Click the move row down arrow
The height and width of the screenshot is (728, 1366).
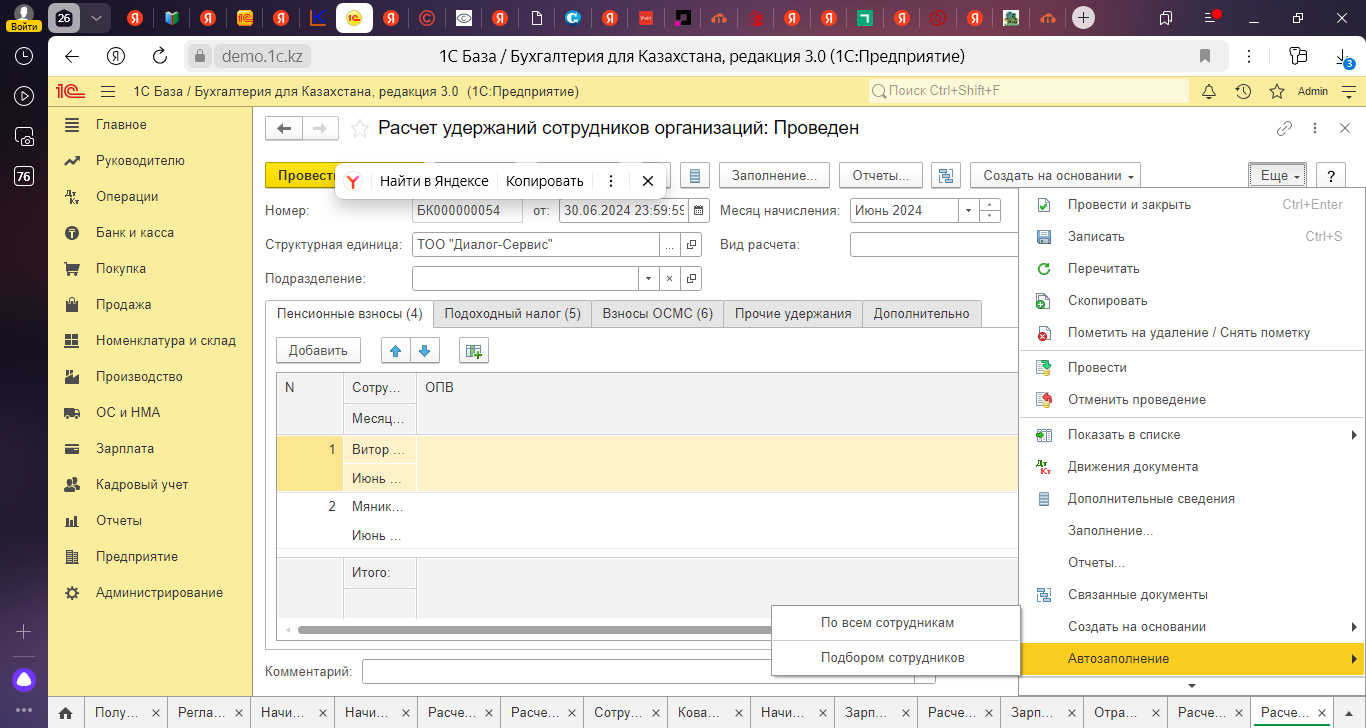pyautogui.click(x=425, y=350)
